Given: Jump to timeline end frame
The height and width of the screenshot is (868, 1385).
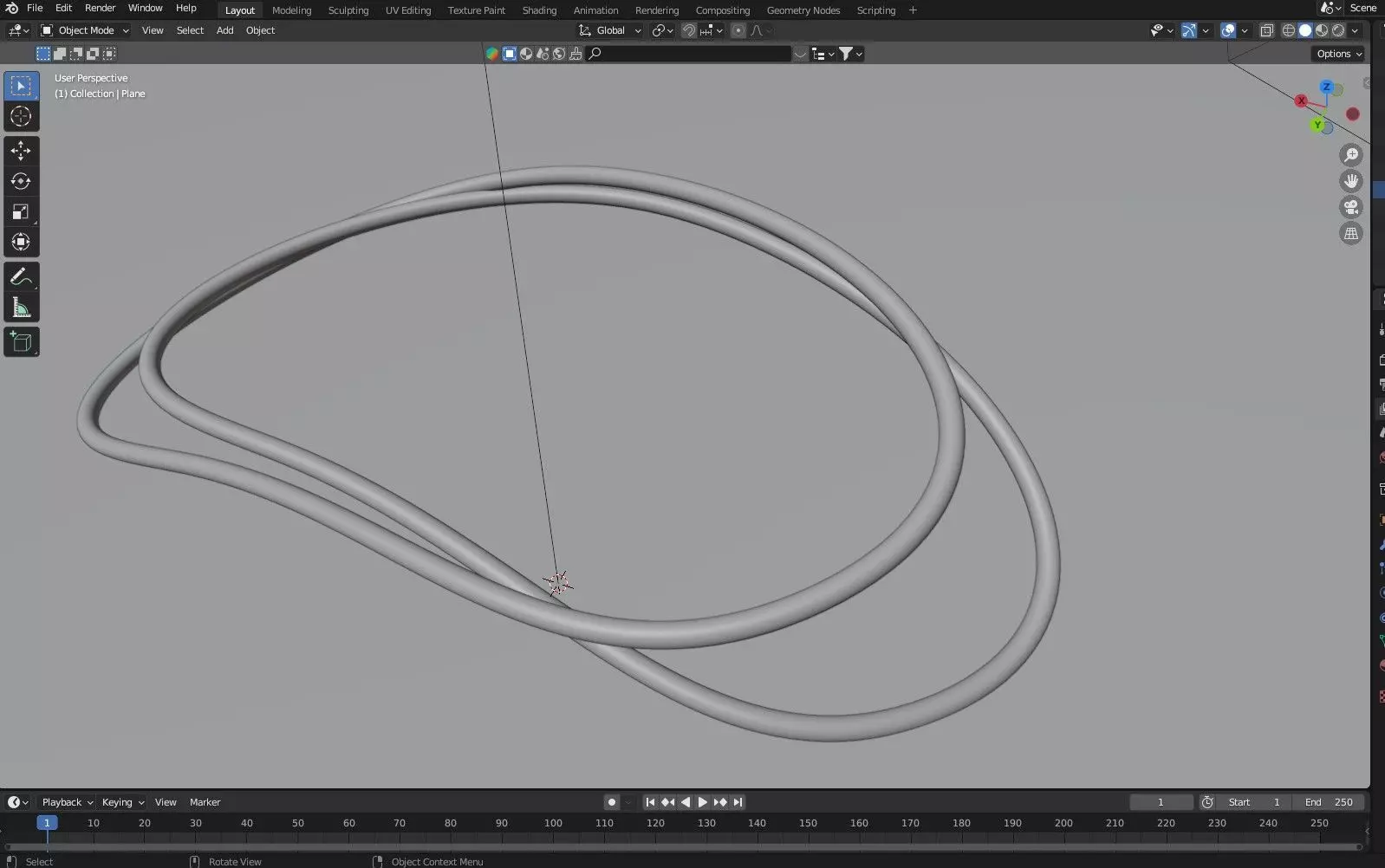Looking at the screenshot, I should [x=738, y=802].
